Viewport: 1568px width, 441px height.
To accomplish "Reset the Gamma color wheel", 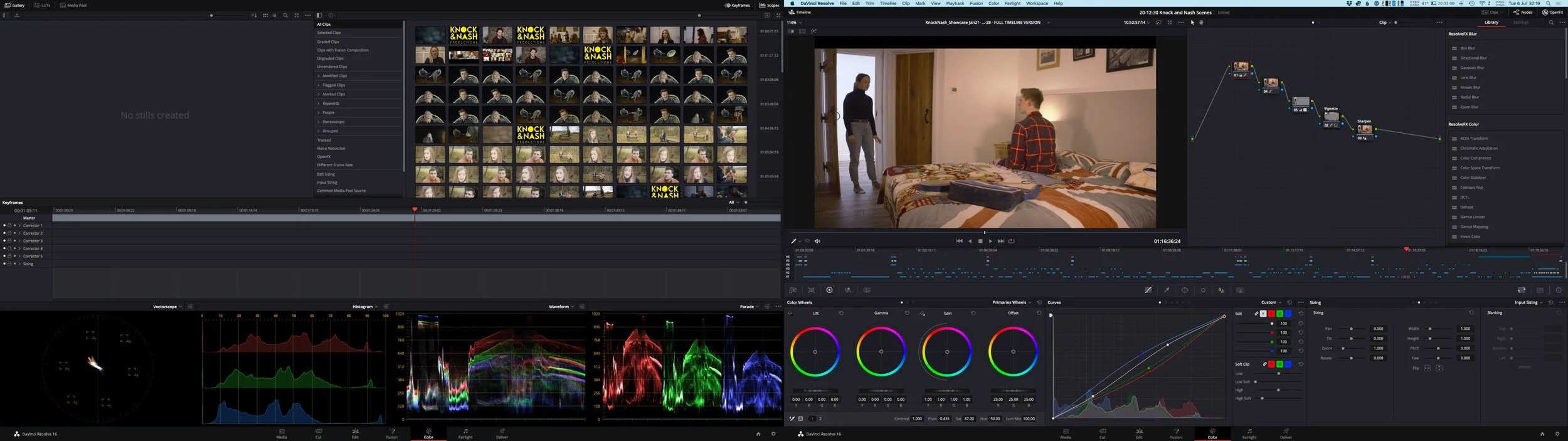I will point(907,313).
